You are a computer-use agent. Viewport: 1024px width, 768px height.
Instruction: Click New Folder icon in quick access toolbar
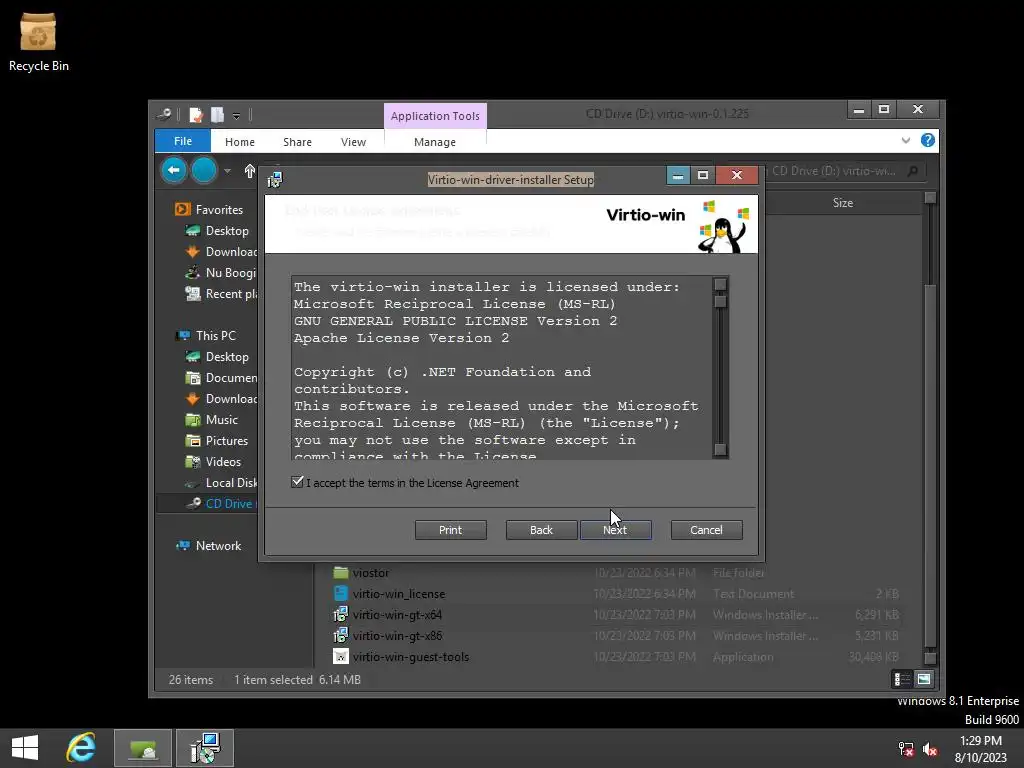(217, 115)
